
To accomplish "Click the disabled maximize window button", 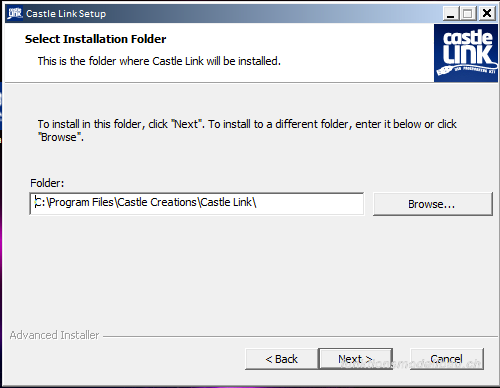I will click(x=468, y=14).
